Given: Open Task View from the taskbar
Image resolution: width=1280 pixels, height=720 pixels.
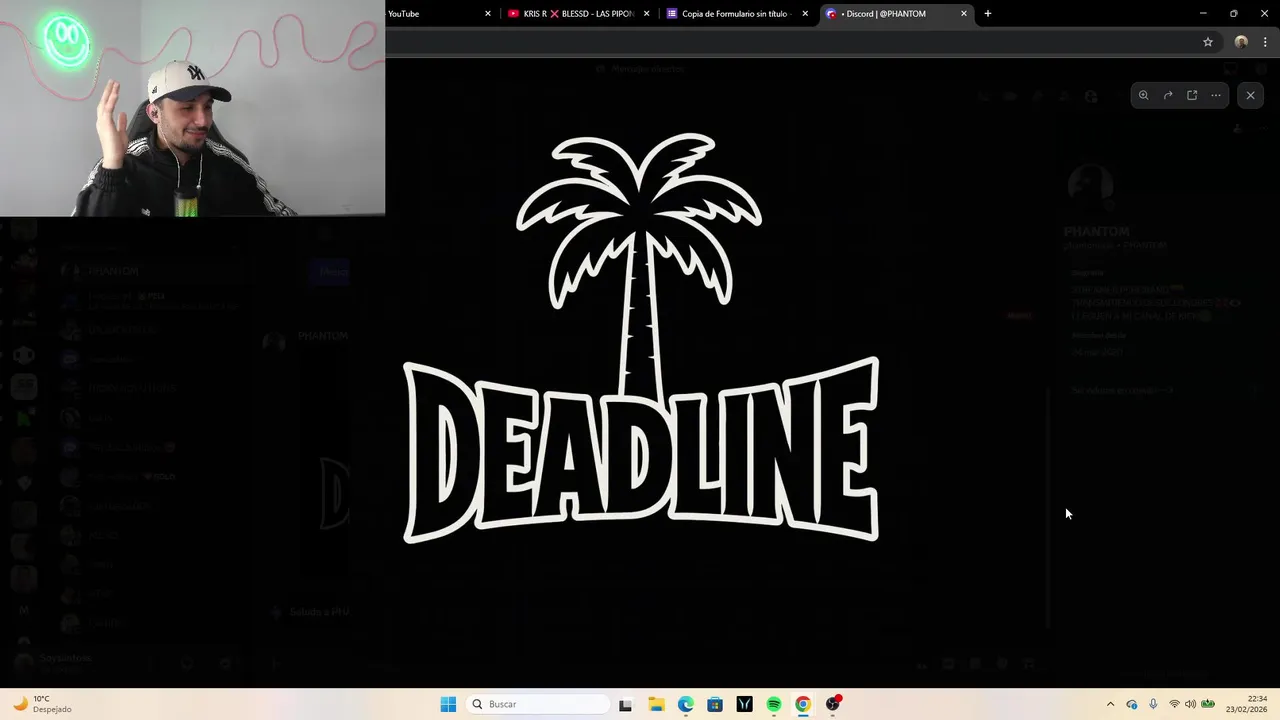Looking at the screenshot, I should 626,704.
